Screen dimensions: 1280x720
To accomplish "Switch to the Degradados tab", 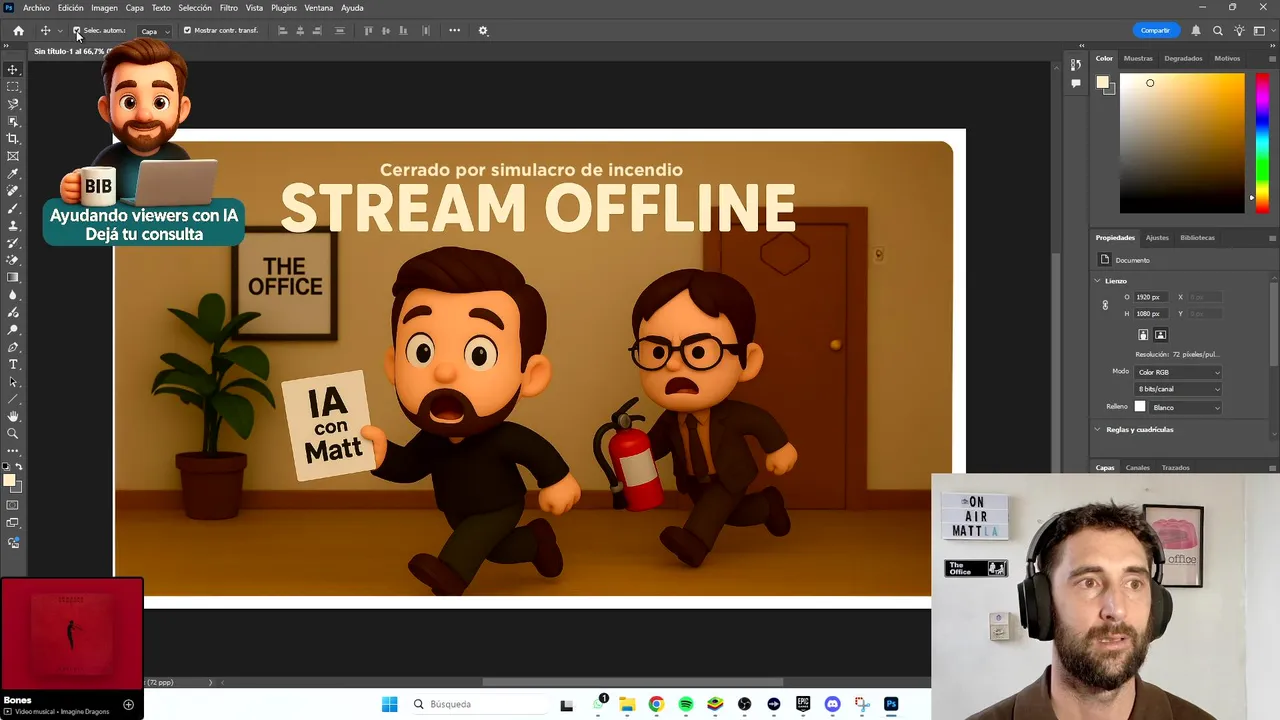I will [1183, 58].
